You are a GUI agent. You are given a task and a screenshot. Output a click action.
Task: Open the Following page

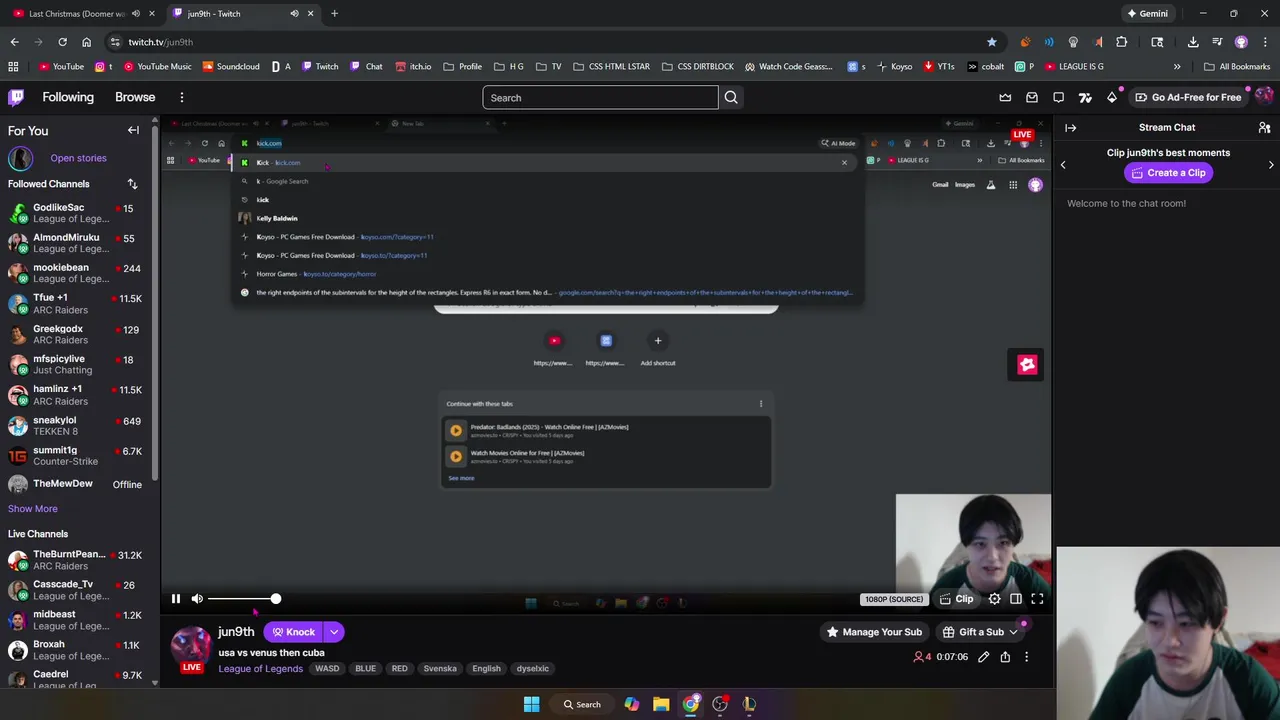(68, 97)
